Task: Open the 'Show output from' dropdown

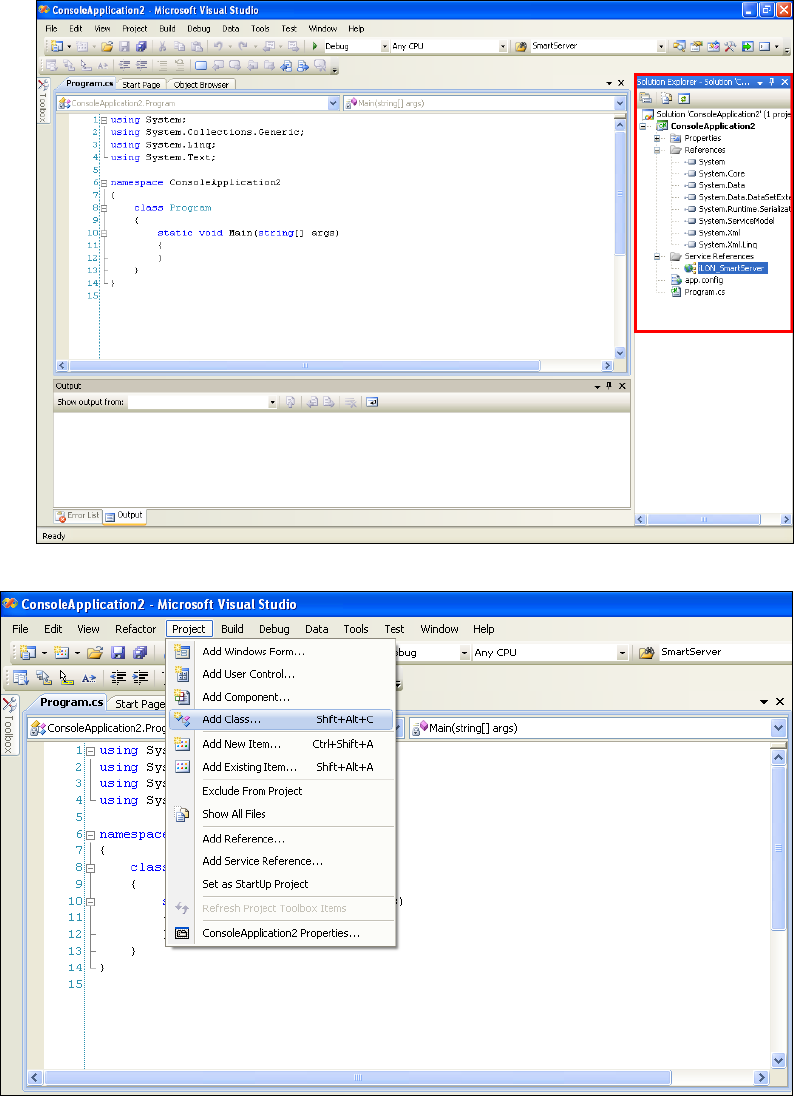Action: pyautogui.click(x=273, y=402)
